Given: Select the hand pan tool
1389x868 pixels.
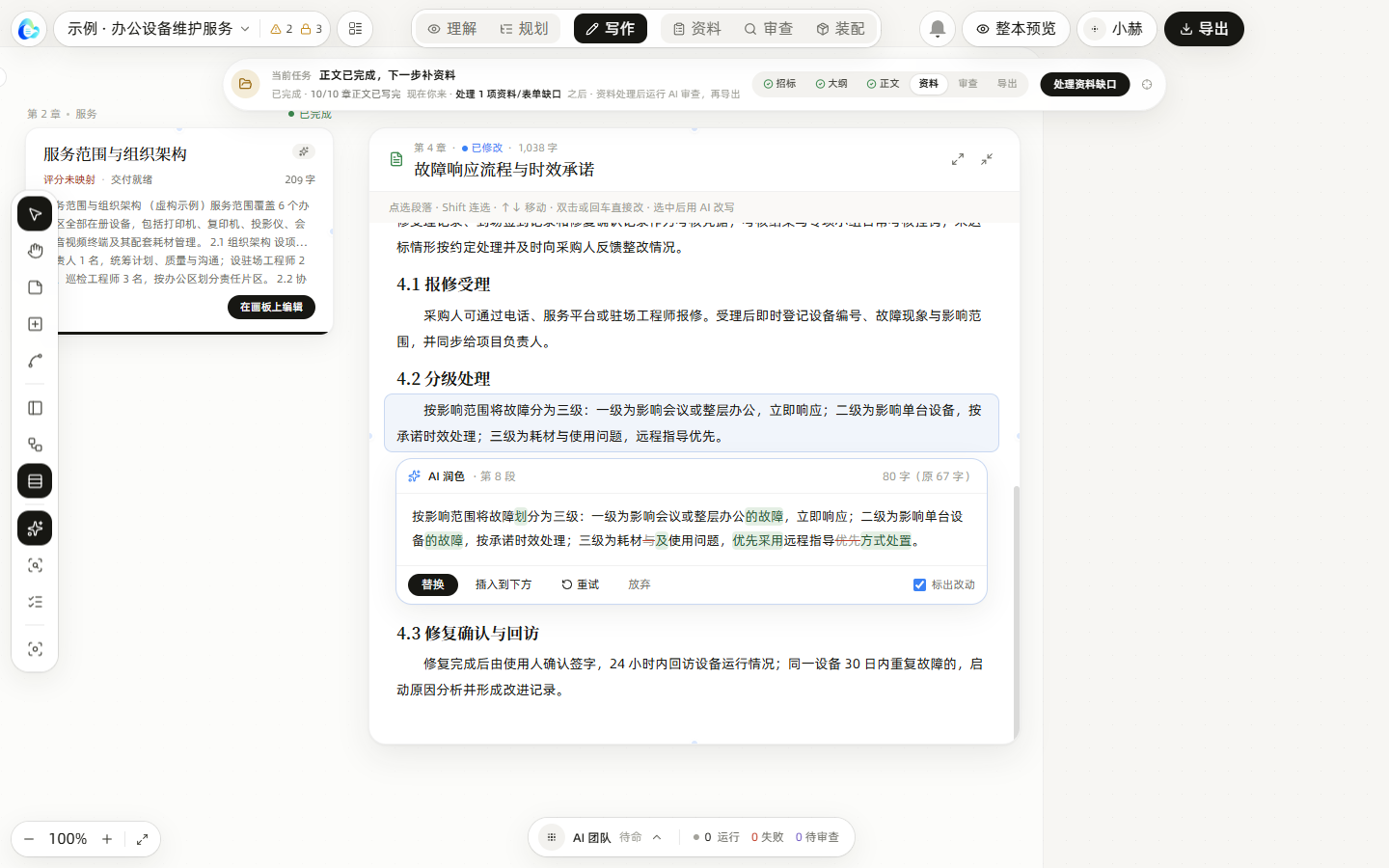Looking at the screenshot, I should click(x=35, y=251).
